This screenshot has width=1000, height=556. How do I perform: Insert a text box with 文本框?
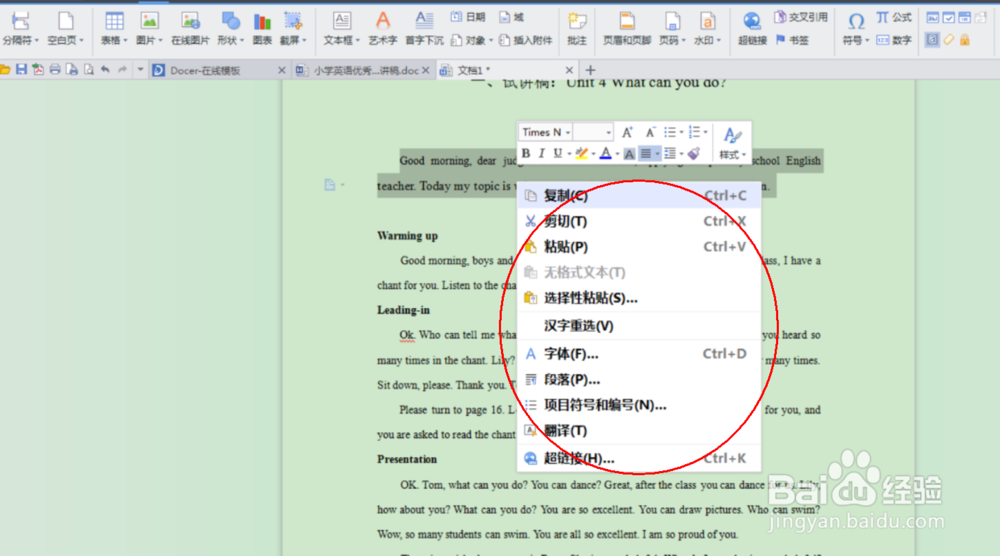click(x=341, y=29)
